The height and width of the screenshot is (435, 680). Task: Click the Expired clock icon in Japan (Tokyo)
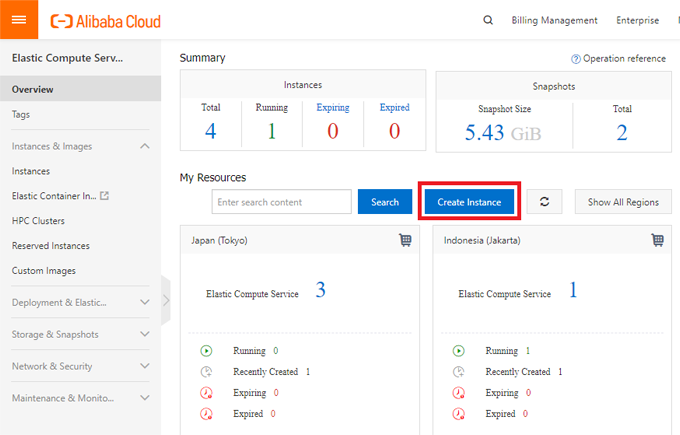coord(206,414)
